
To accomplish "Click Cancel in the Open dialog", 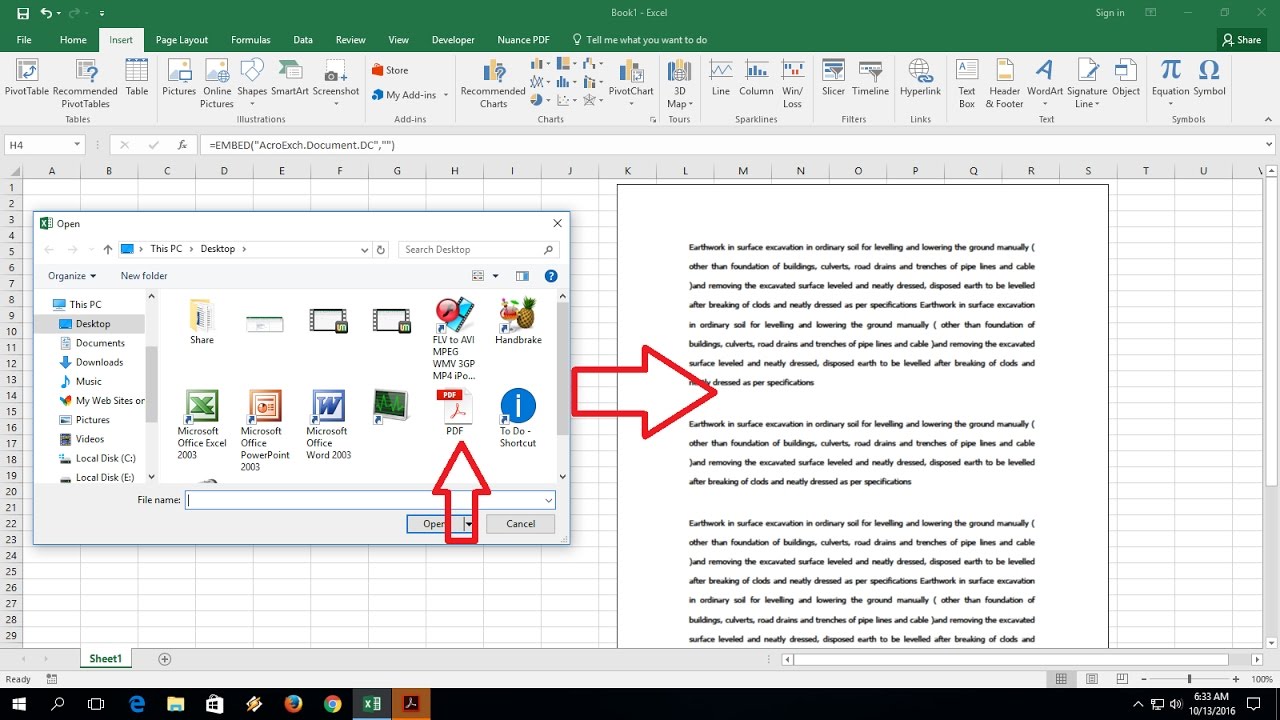I will coord(520,523).
